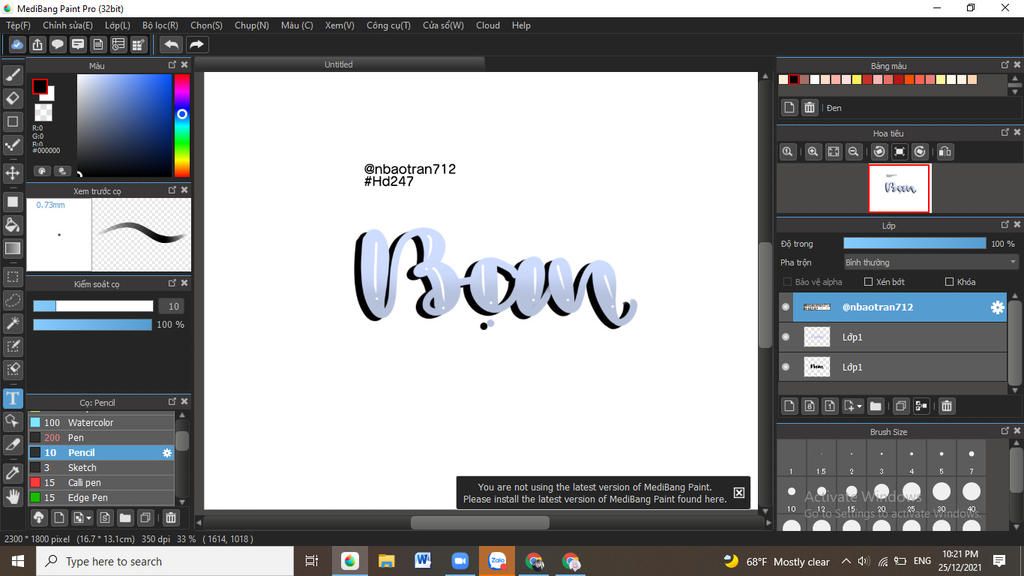Click the Windows search box

[165, 561]
